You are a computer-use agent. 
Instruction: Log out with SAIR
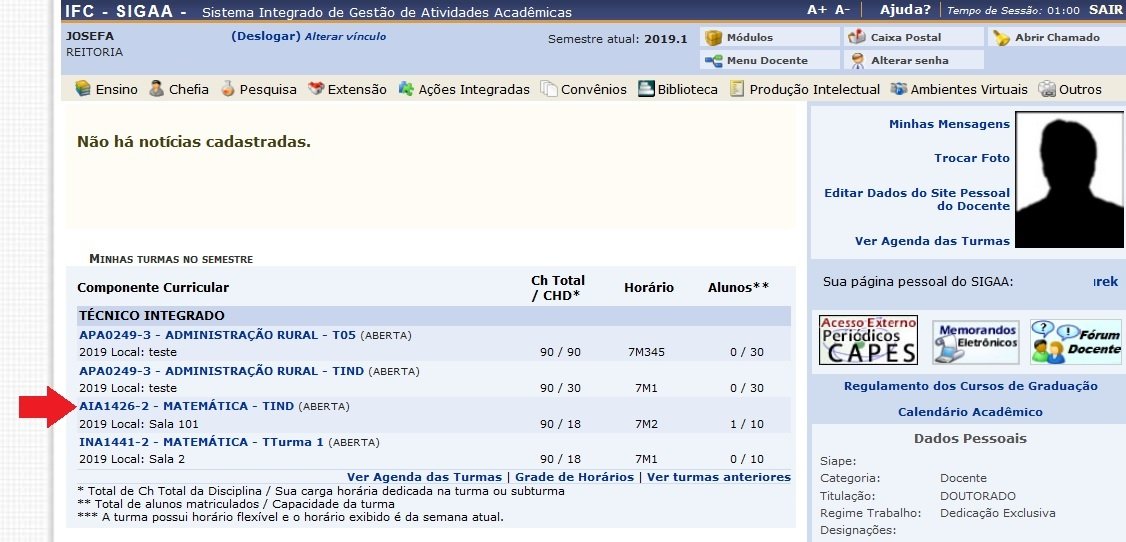click(x=1104, y=9)
